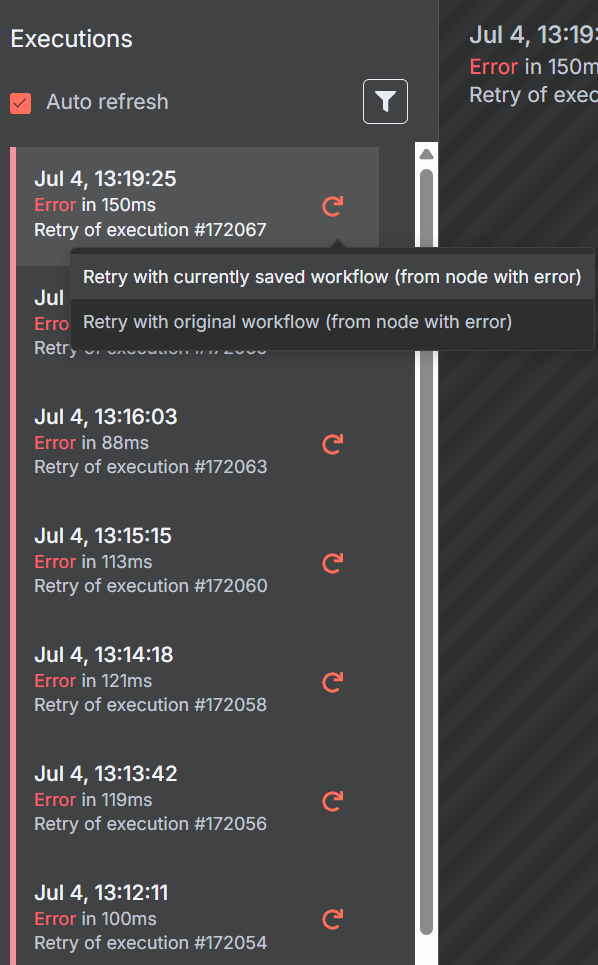The height and width of the screenshot is (965, 598).
Task: Retry the Jul 4, 13:13:42 execution
Action: coord(331,801)
